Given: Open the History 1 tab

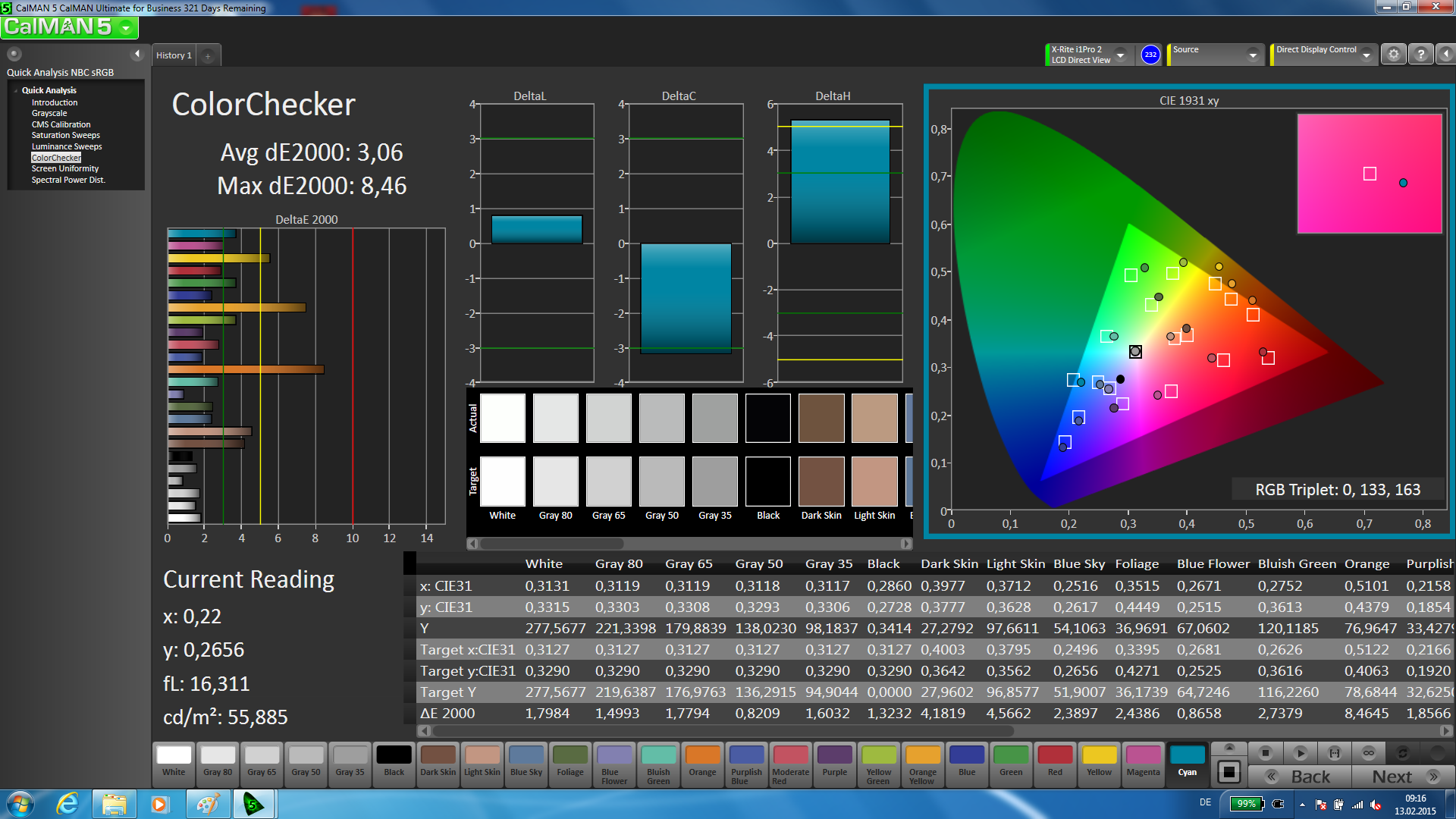Looking at the screenshot, I should [x=174, y=55].
